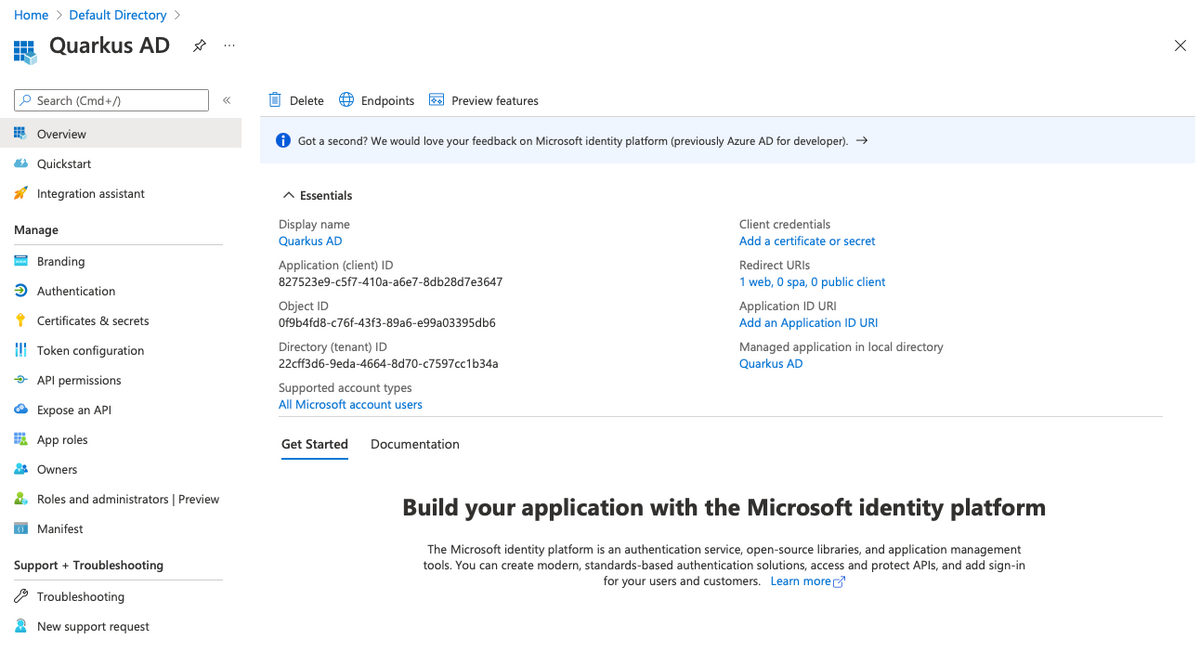
Task: Navigate to Default Directory breadcrumb
Action: point(118,15)
